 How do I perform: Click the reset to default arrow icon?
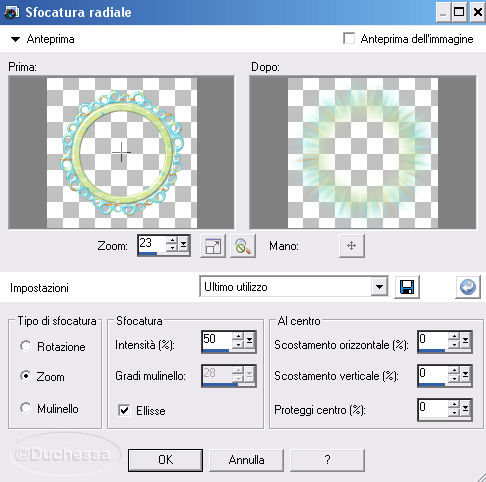pos(468,287)
